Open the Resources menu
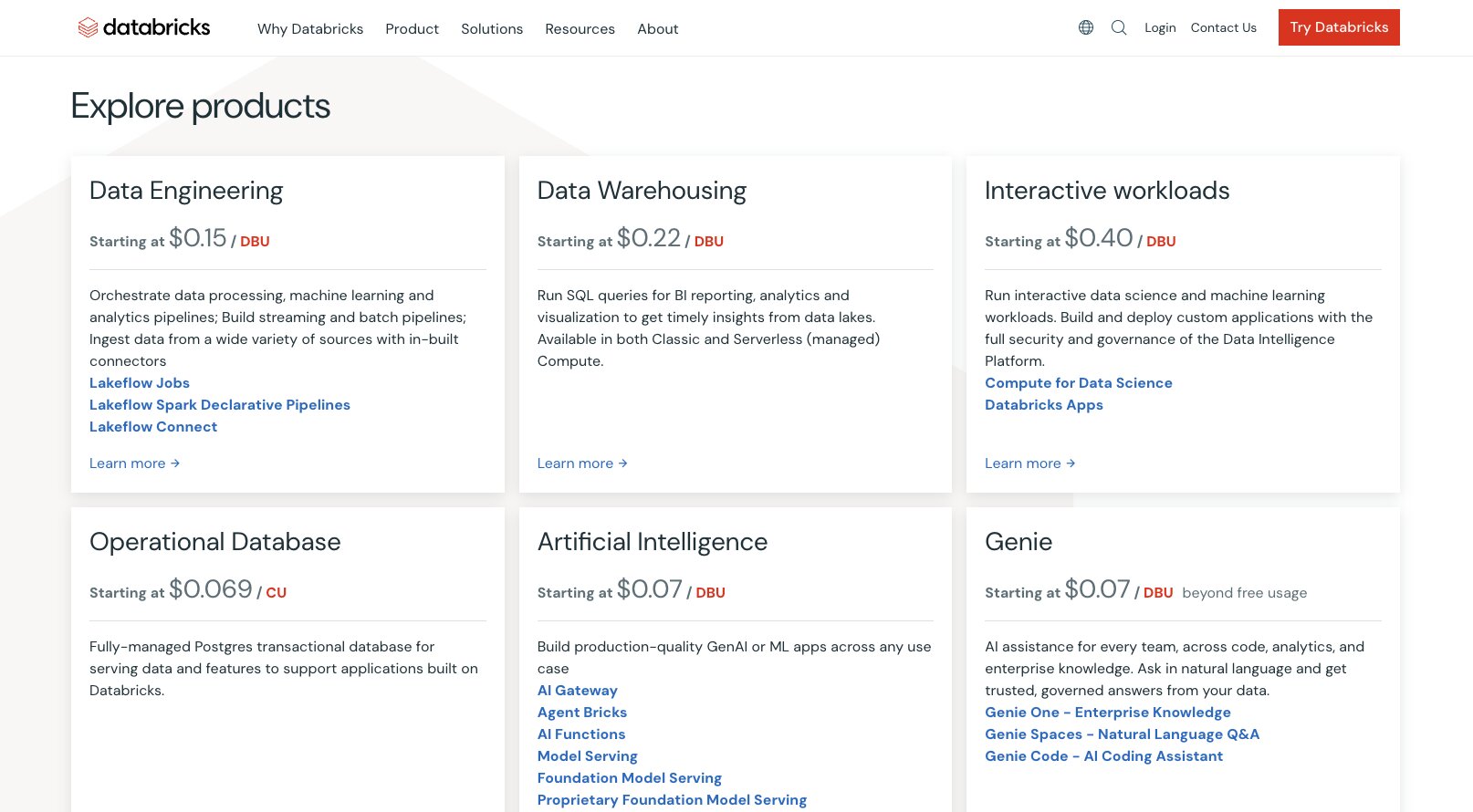The height and width of the screenshot is (812, 1473). click(x=580, y=29)
